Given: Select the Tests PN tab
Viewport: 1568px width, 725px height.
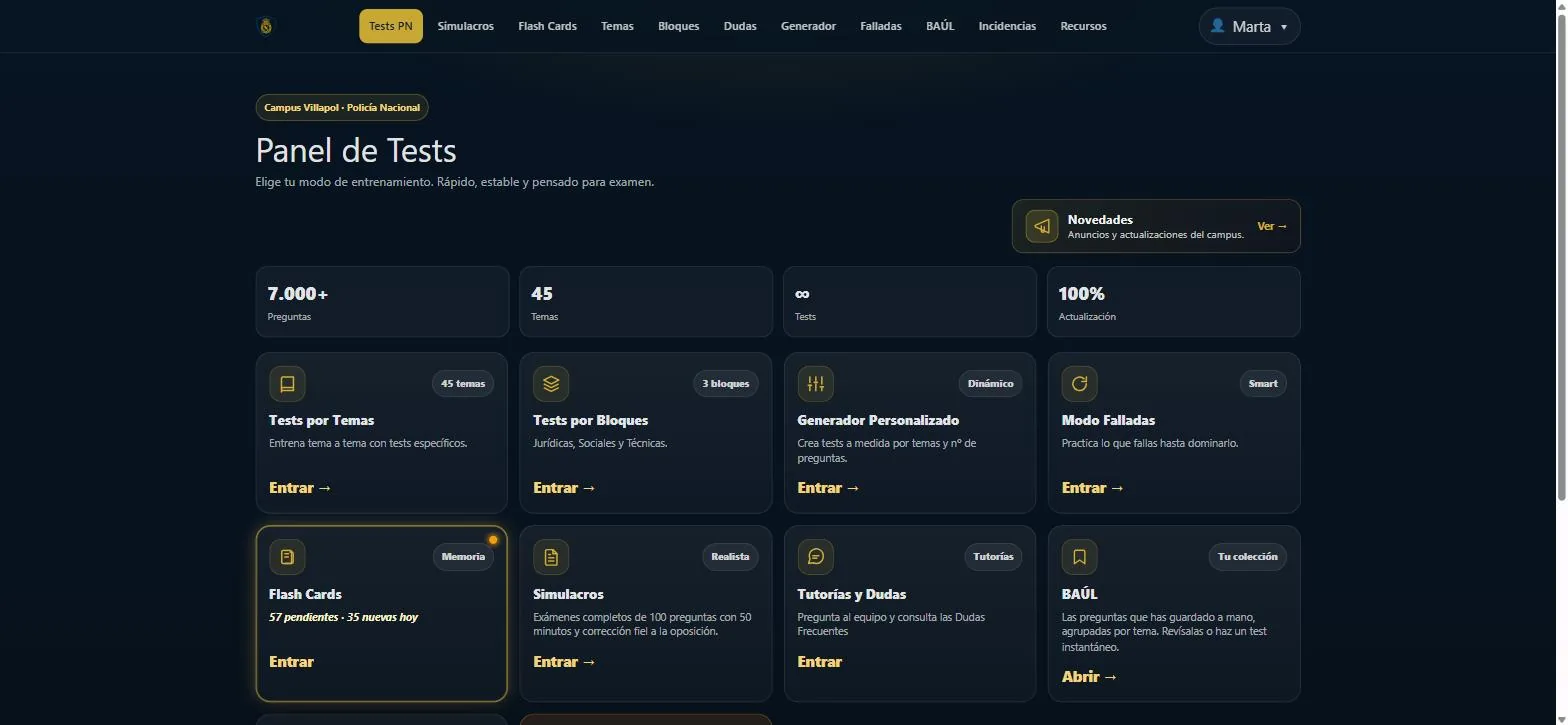Looking at the screenshot, I should (x=391, y=26).
